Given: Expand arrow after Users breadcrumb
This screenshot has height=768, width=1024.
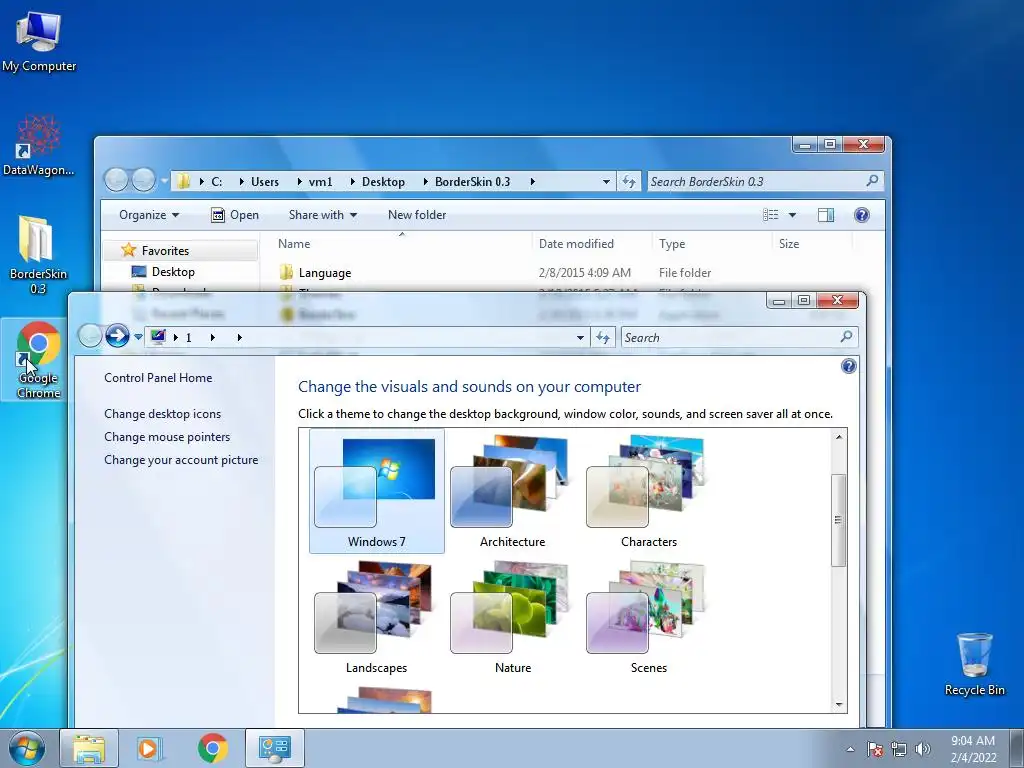Looking at the screenshot, I should point(300,182).
